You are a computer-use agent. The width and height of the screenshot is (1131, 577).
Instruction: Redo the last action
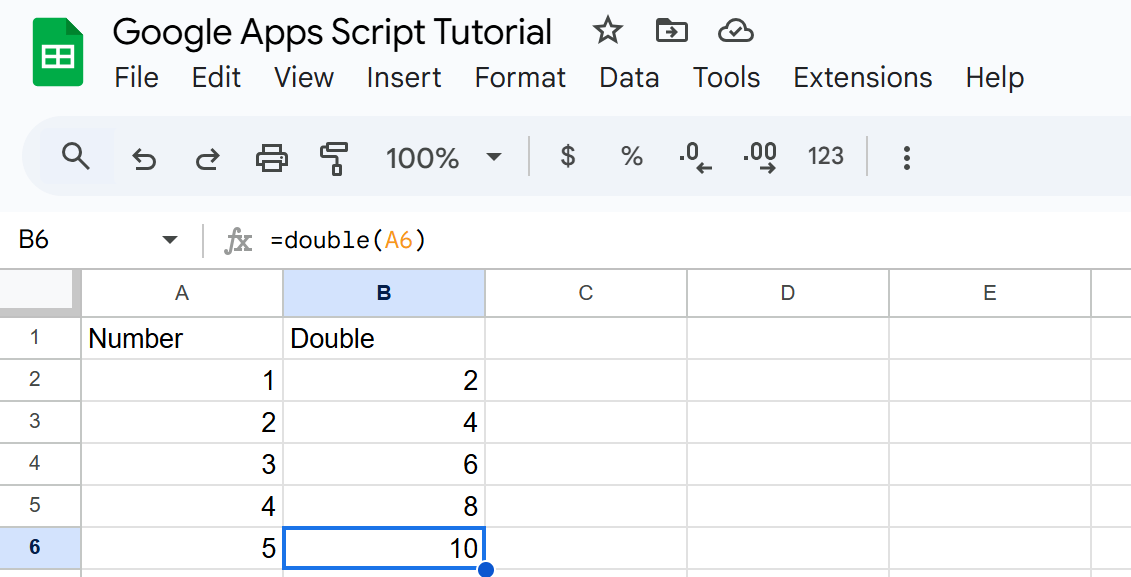click(x=207, y=157)
